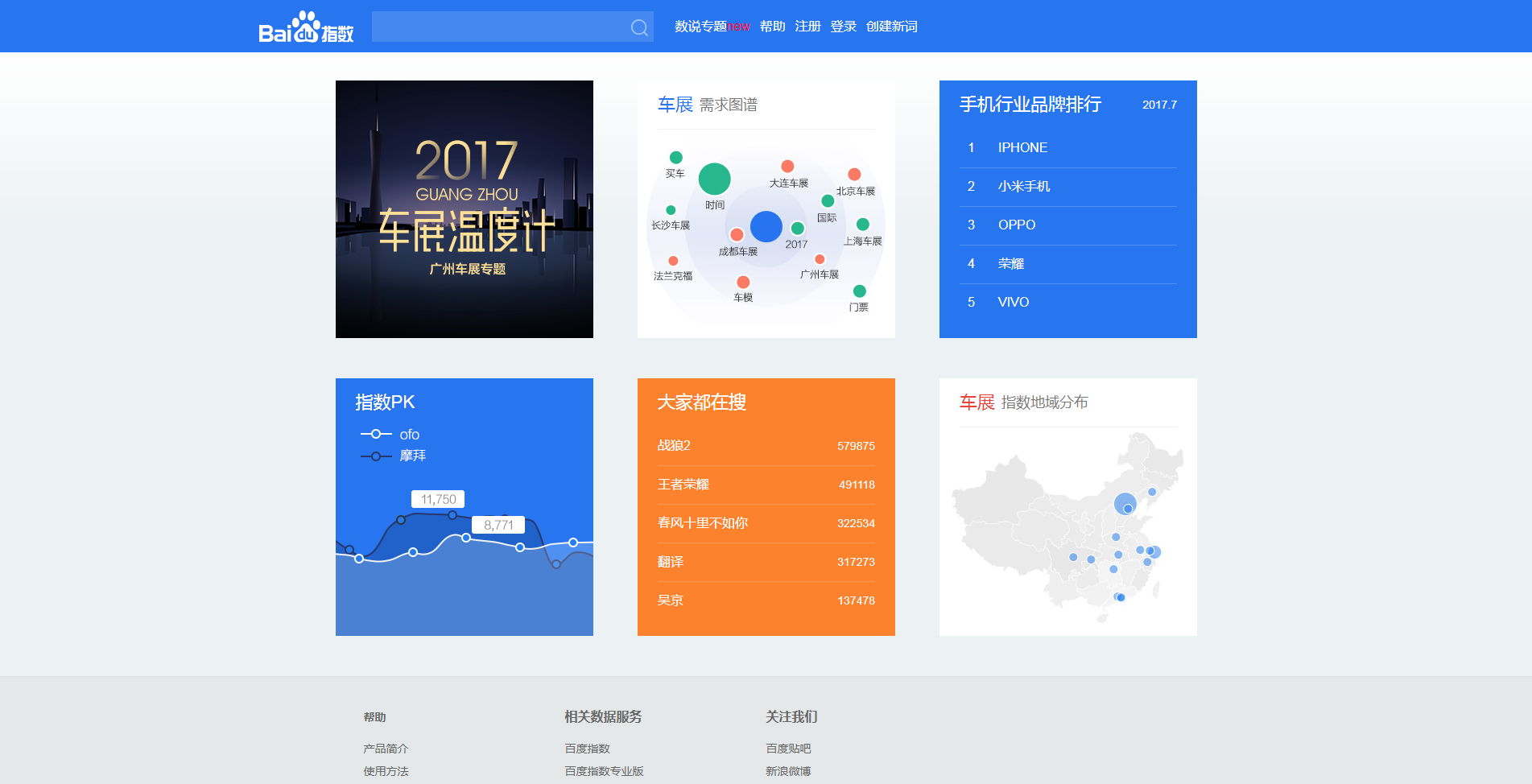Select the 成都车展 bubble
Viewport: 1532px width, 784px height.
tap(737, 234)
